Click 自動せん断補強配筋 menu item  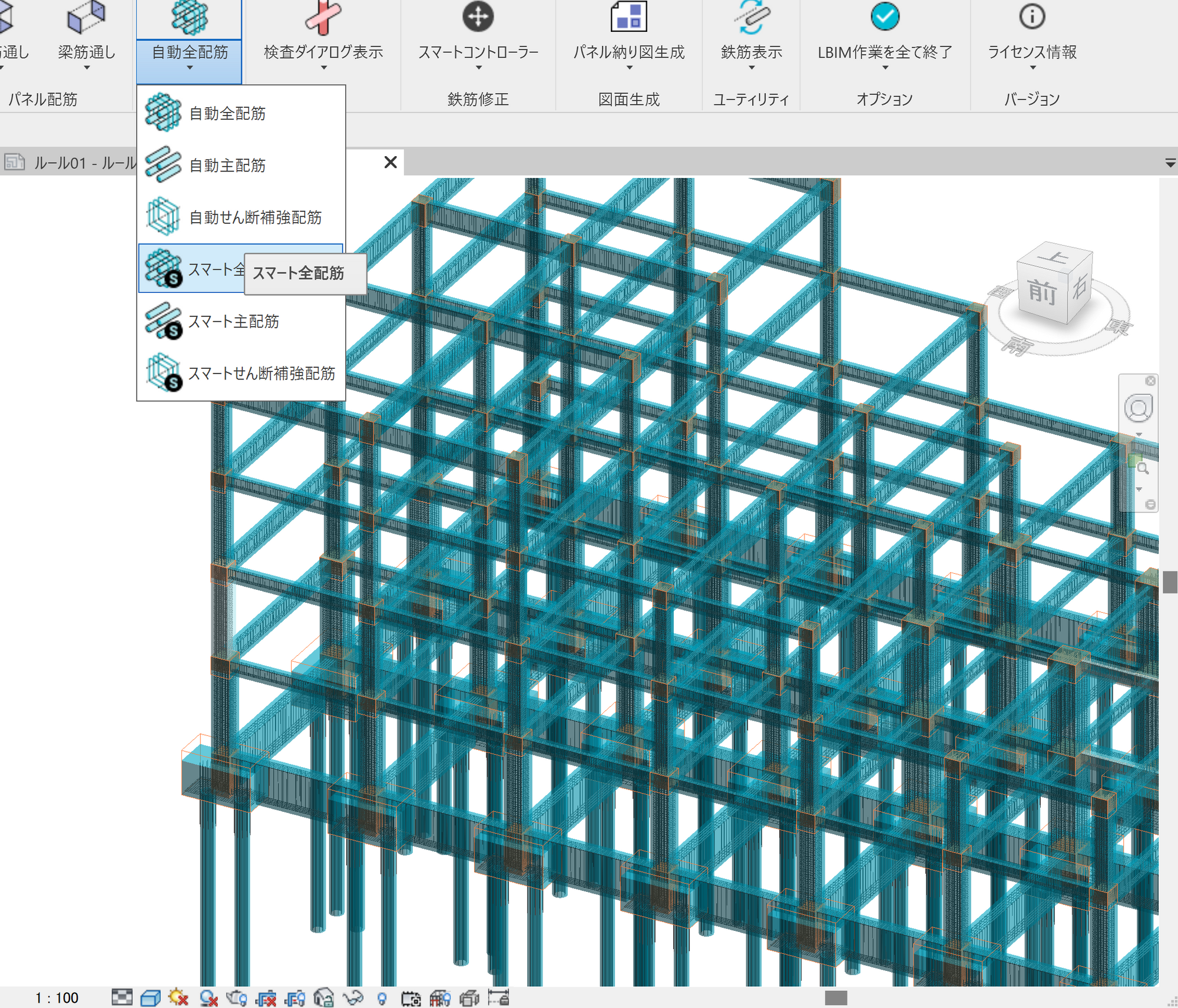coord(254,217)
